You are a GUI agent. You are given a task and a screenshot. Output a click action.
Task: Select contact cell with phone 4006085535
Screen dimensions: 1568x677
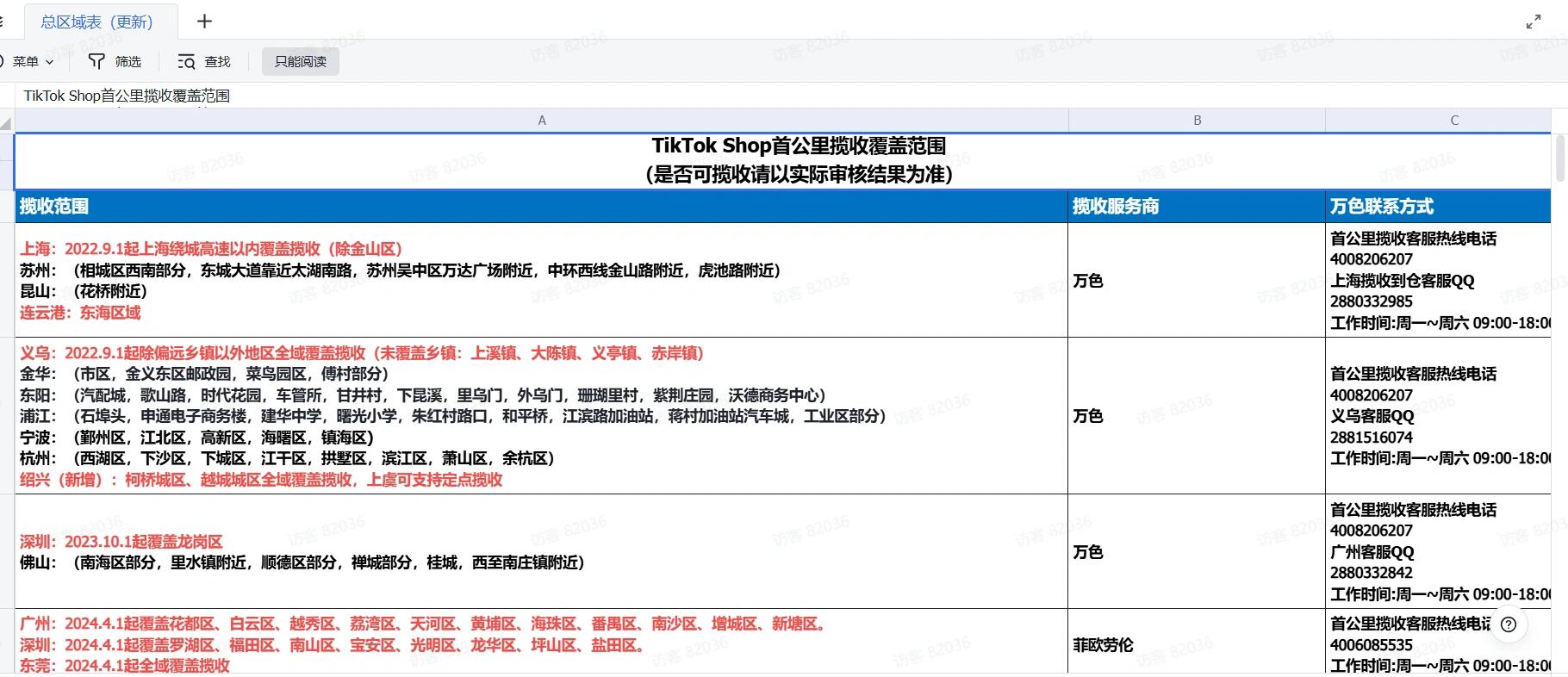click(x=1438, y=642)
